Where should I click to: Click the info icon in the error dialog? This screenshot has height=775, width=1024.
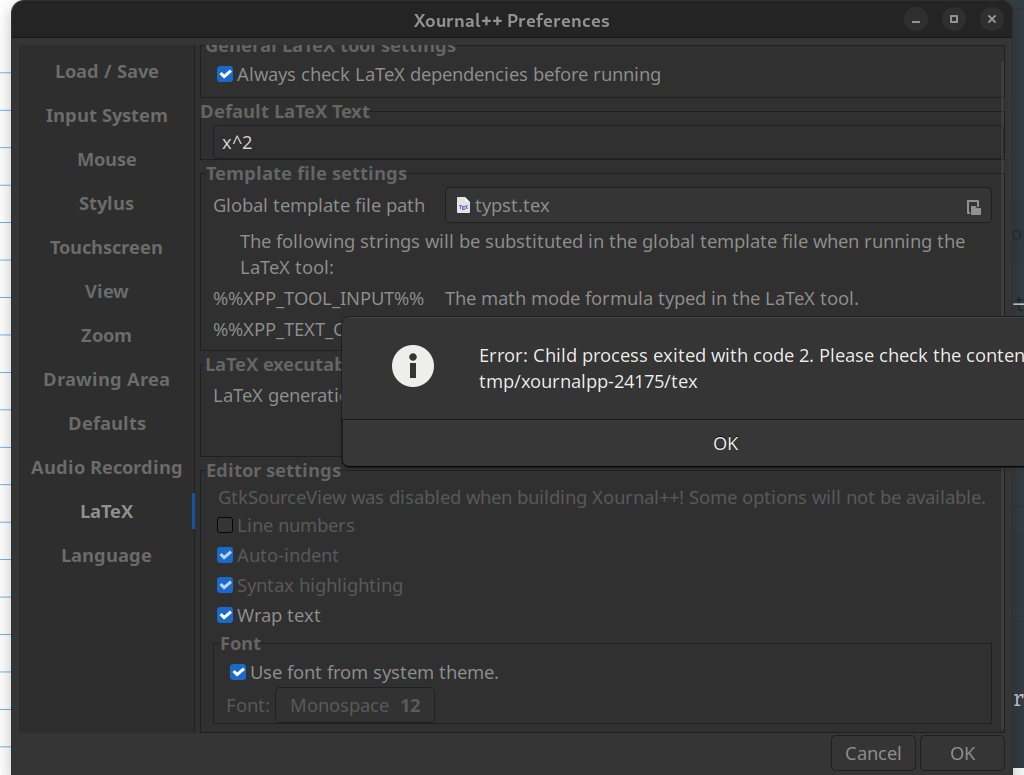point(413,366)
